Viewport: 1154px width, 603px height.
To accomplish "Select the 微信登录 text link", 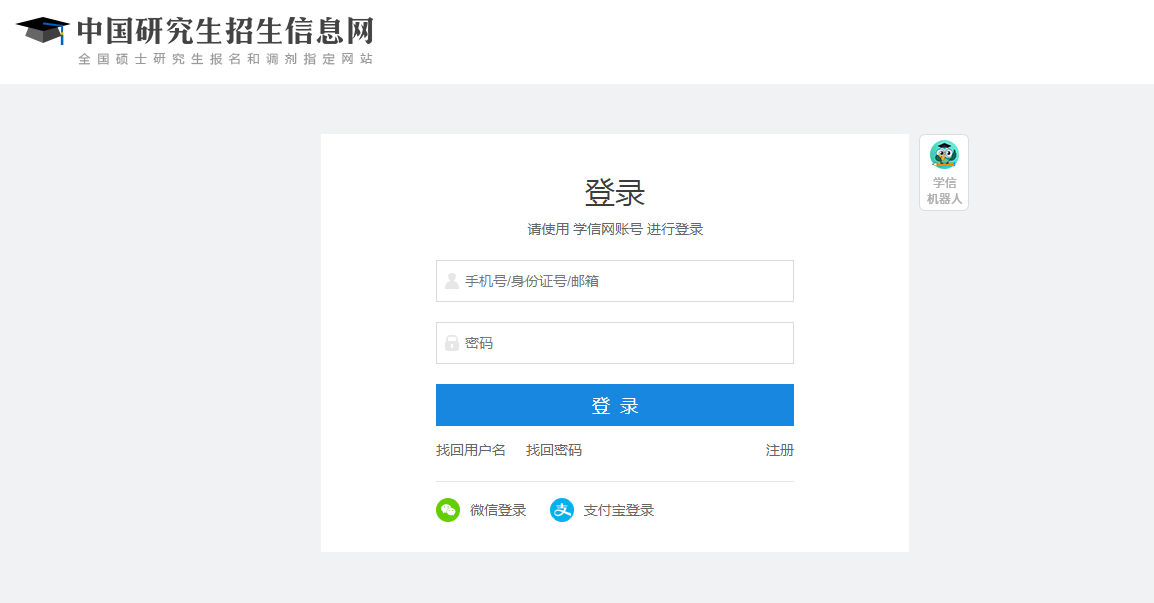I will (498, 510).
